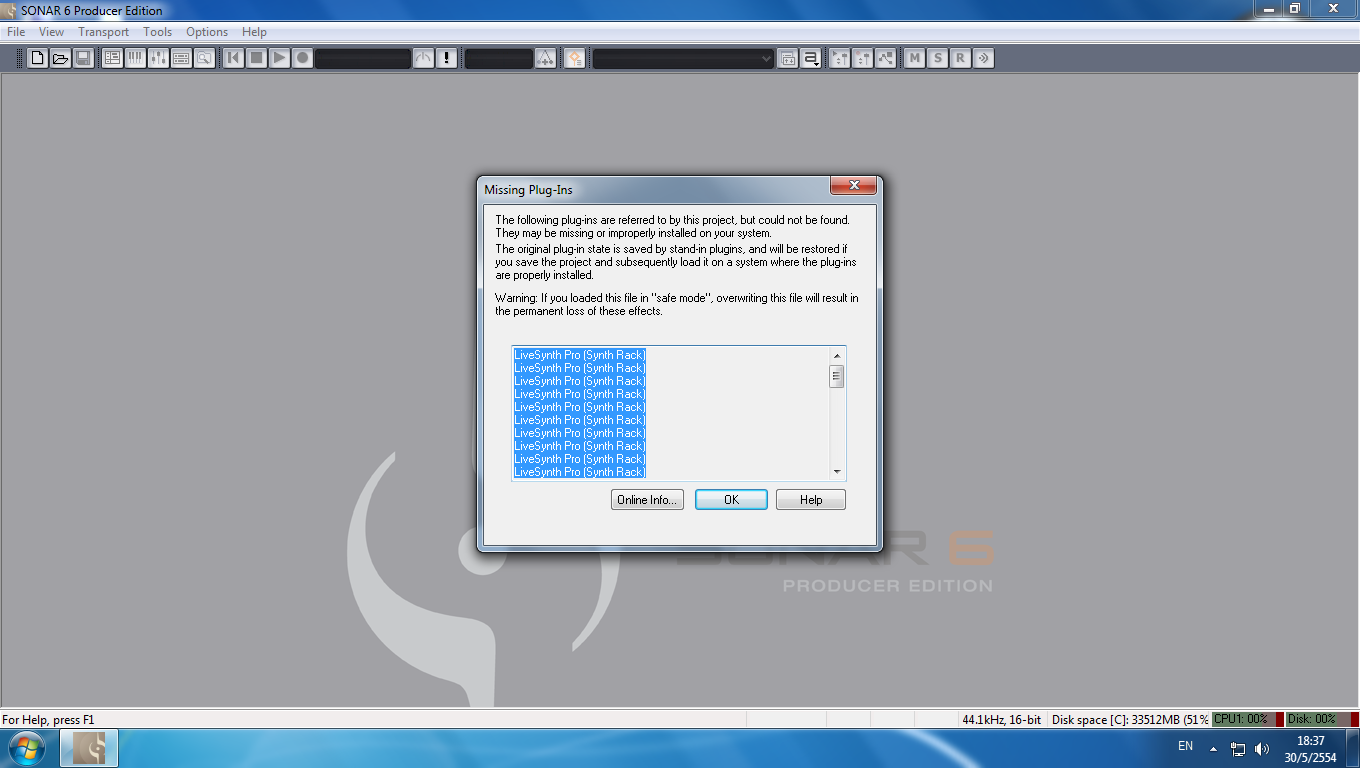Click the sound waves icon after the R button
1360x768 pixels.
(x=984, y=58)
